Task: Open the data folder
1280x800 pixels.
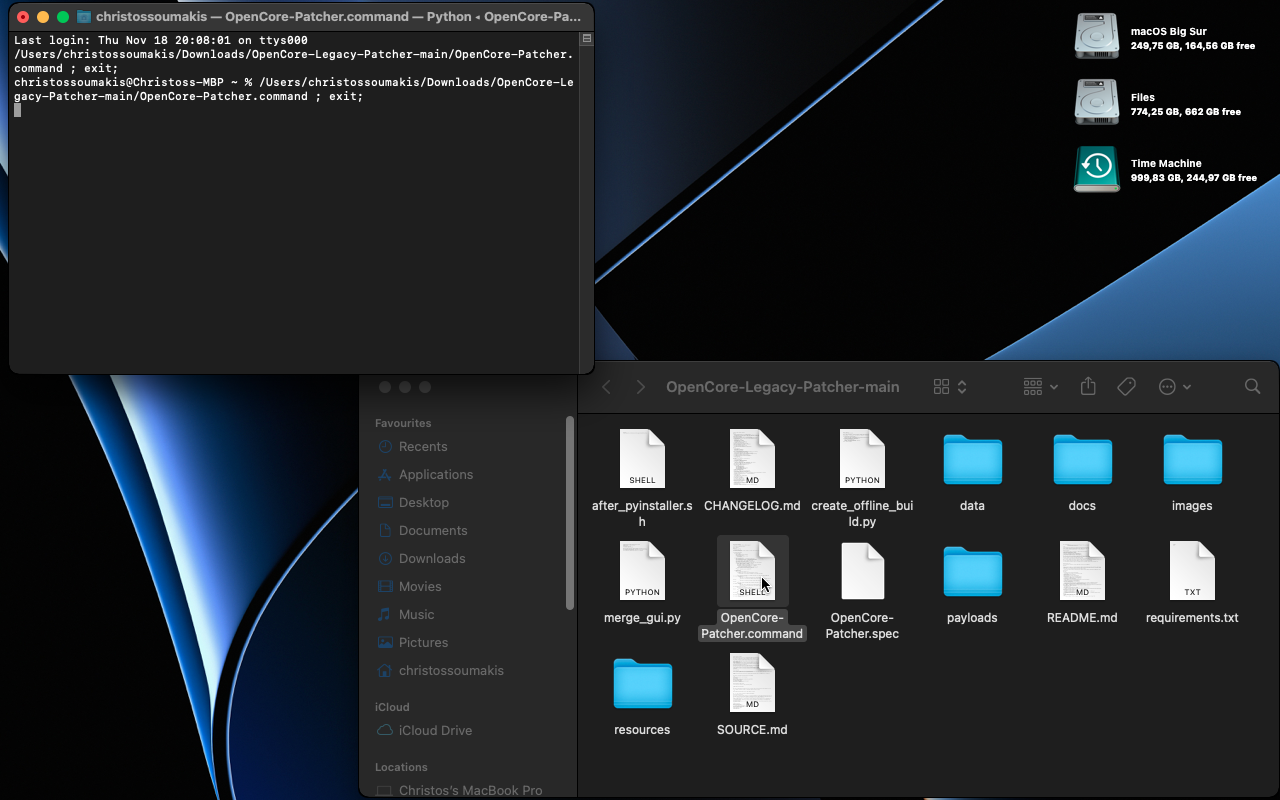Action: [x=972, y=461]
